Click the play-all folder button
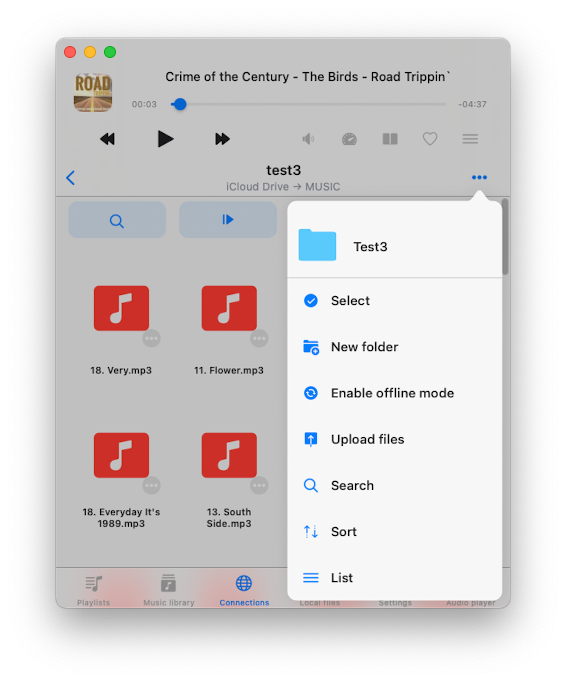566x682 pixels. coord(228,220)
